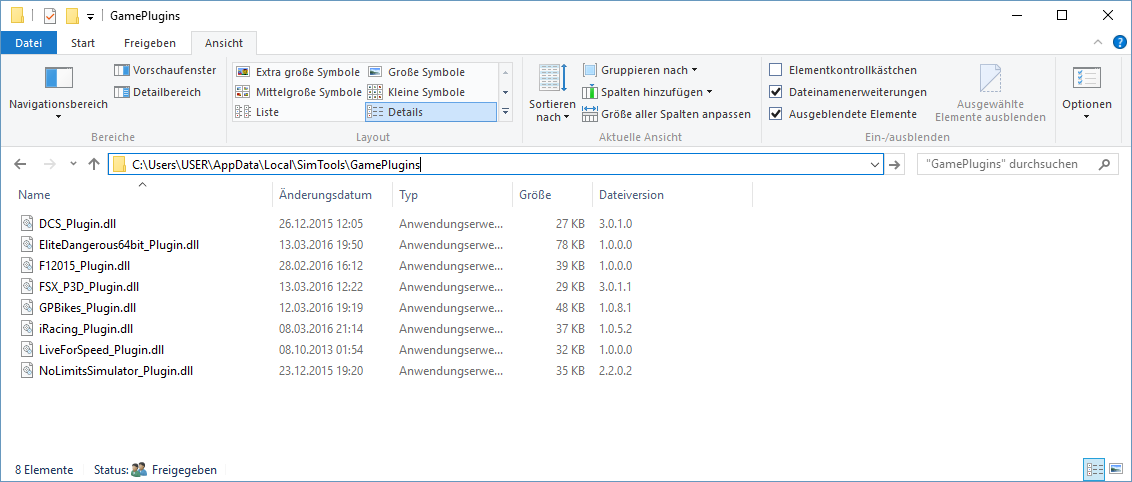Image resolution: width=1132 pixels, height=482 pixels.
Task: Choose the Details layout option
Action: point(430,112)
